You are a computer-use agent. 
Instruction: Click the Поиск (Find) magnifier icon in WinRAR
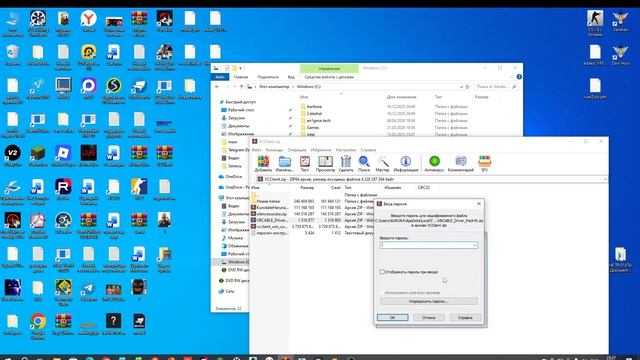point(364,163)
